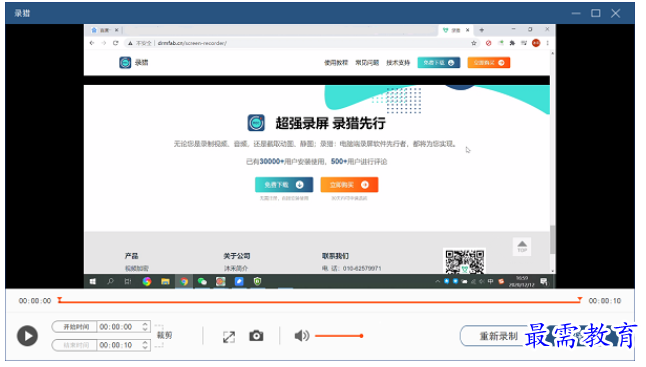Image resolution: width=646 pixels, height=367 pixels.
Task: Seek to the middle of the orange timeline
Action: (x=320, y=302)
